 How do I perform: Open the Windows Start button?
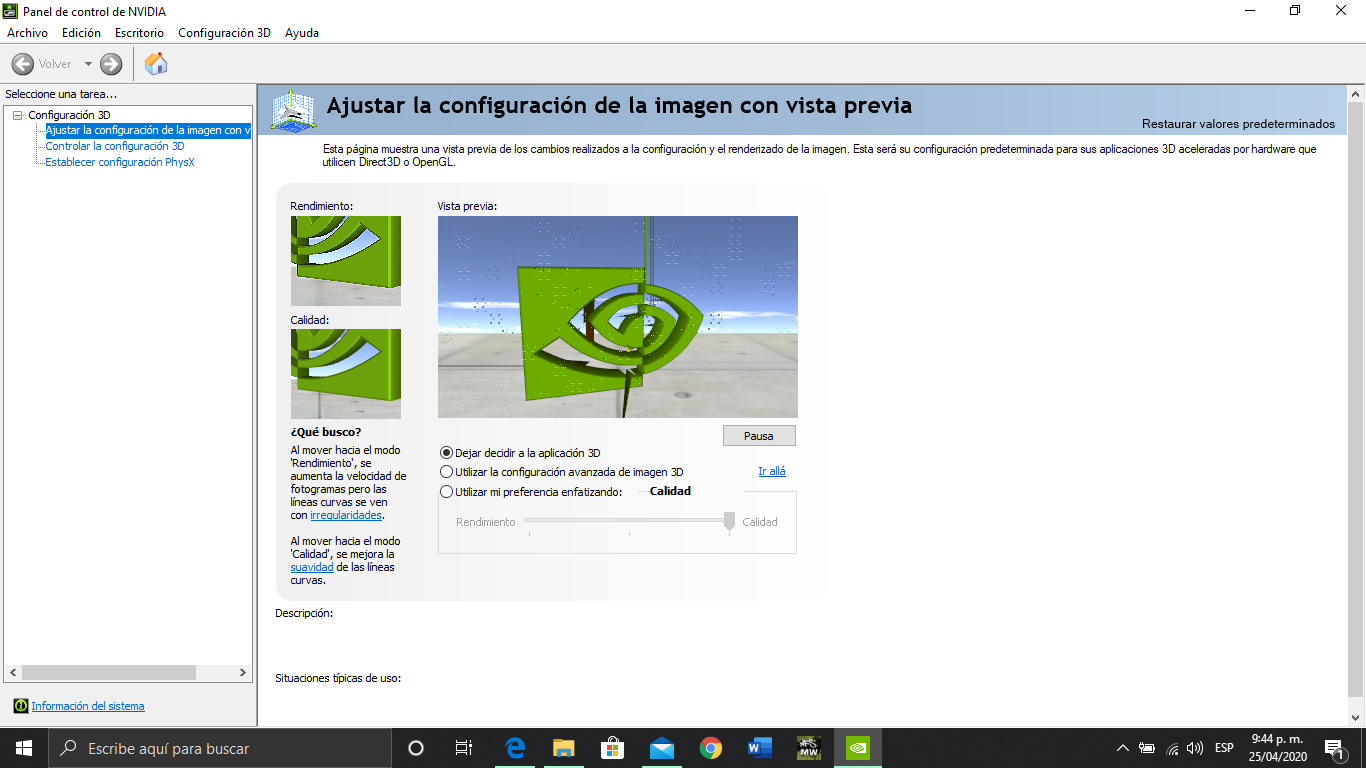pos(24,748)
